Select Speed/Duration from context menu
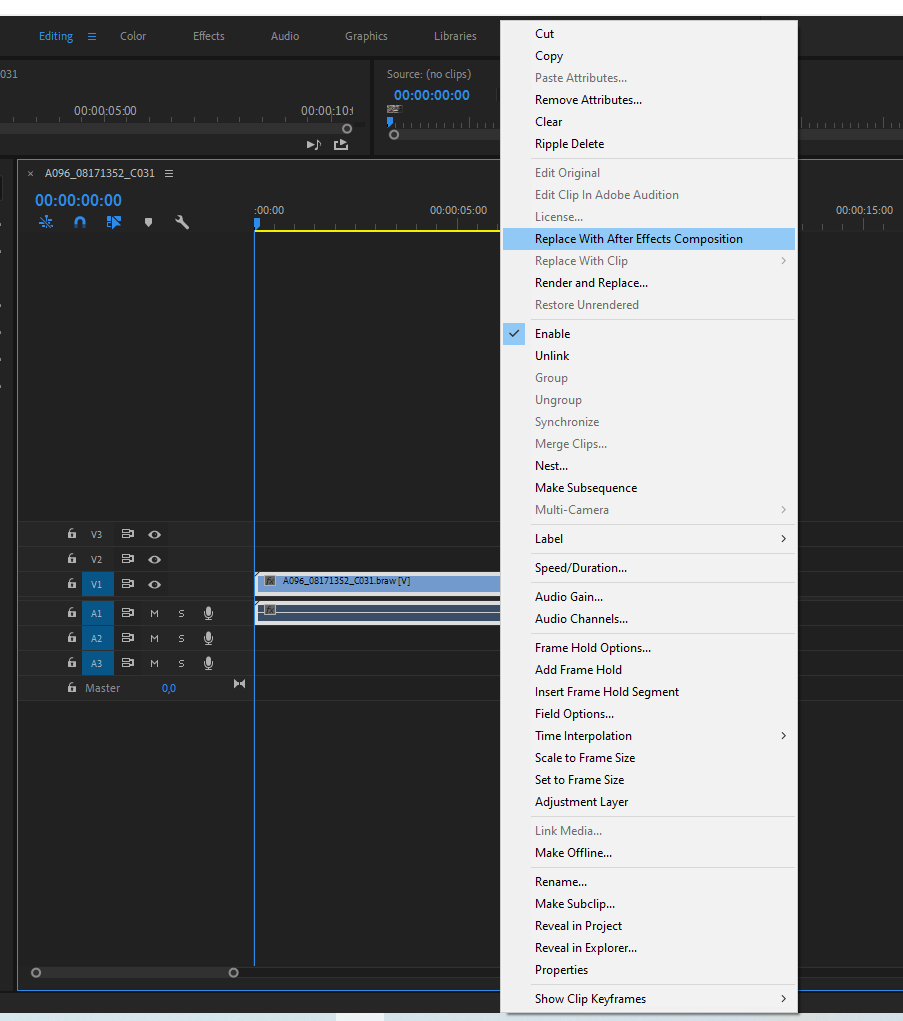The height and width of the screenshot is (1021, 903). tap(580, 568)
